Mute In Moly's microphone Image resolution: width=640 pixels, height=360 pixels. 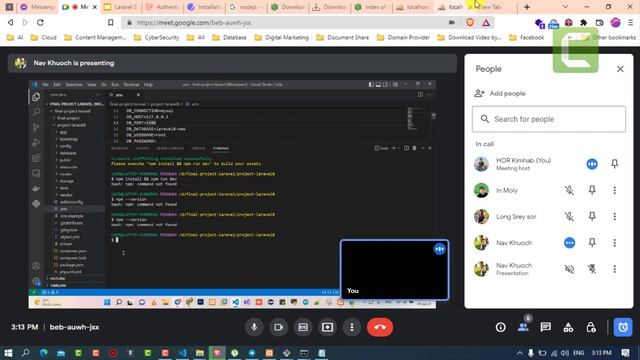coord(569,190)
